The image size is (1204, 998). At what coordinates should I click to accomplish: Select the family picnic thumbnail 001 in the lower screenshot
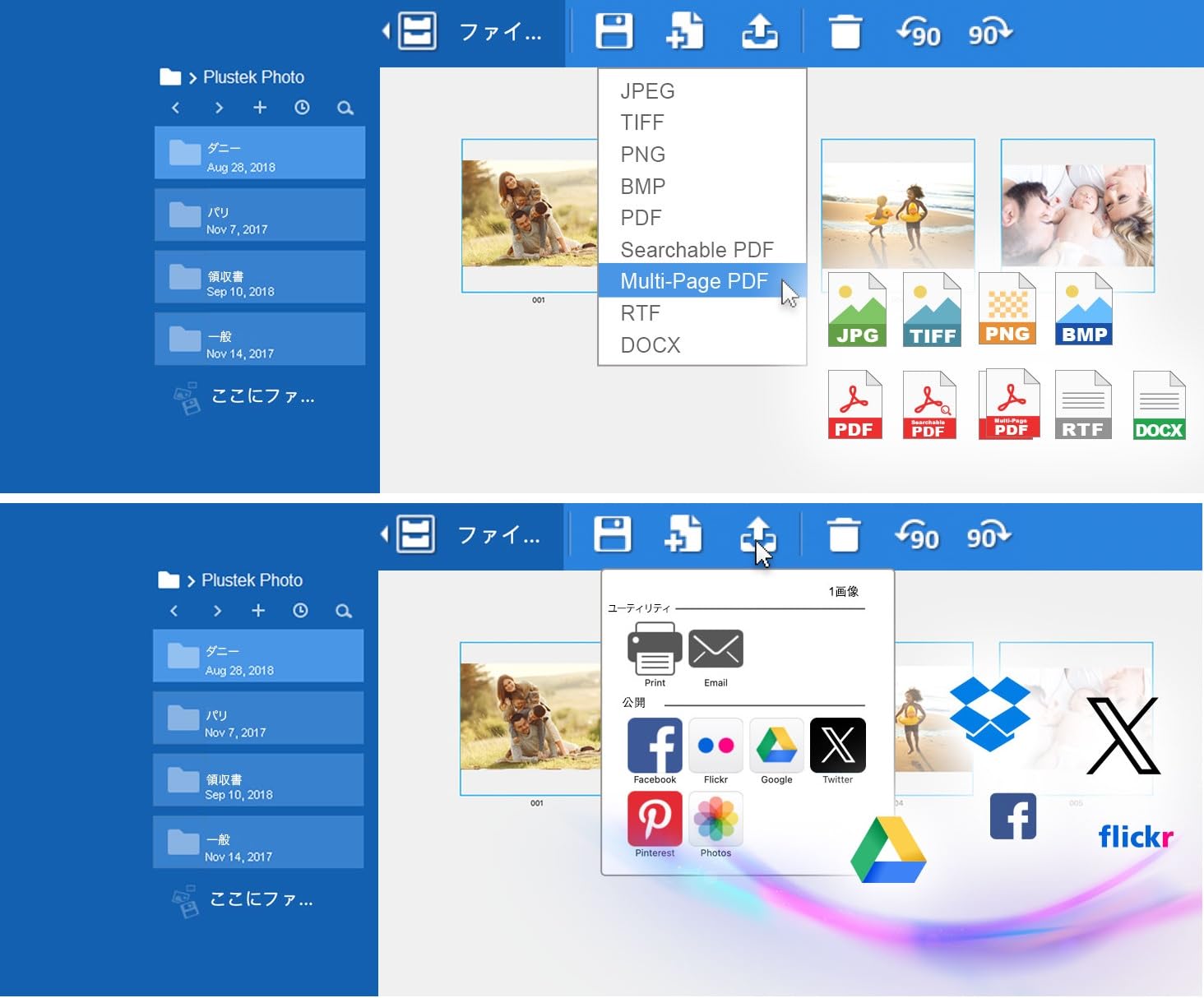pyautogui.click(x=530, y=717)
